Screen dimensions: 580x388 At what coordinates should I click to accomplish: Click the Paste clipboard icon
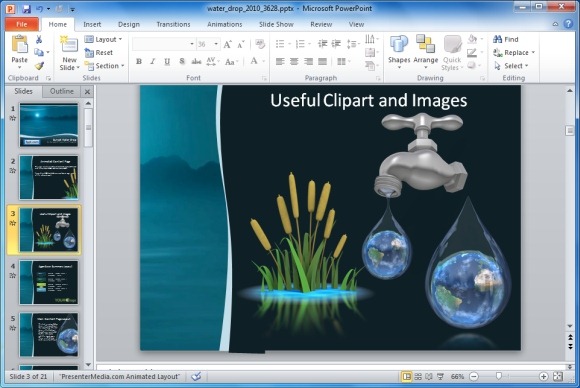[x=20, y=44]
